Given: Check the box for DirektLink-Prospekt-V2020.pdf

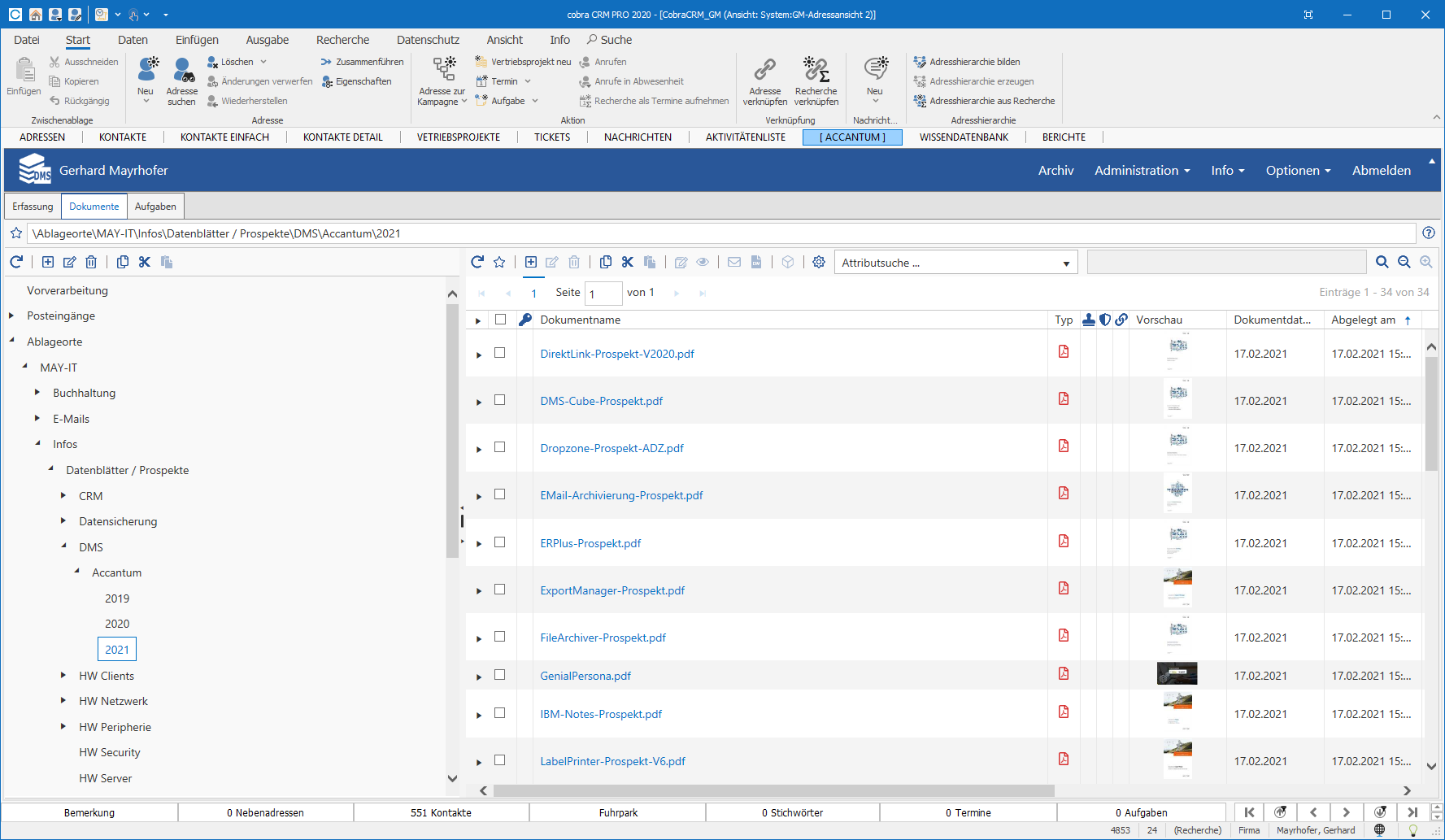Looking at the screenshot, I should (500, 353).
